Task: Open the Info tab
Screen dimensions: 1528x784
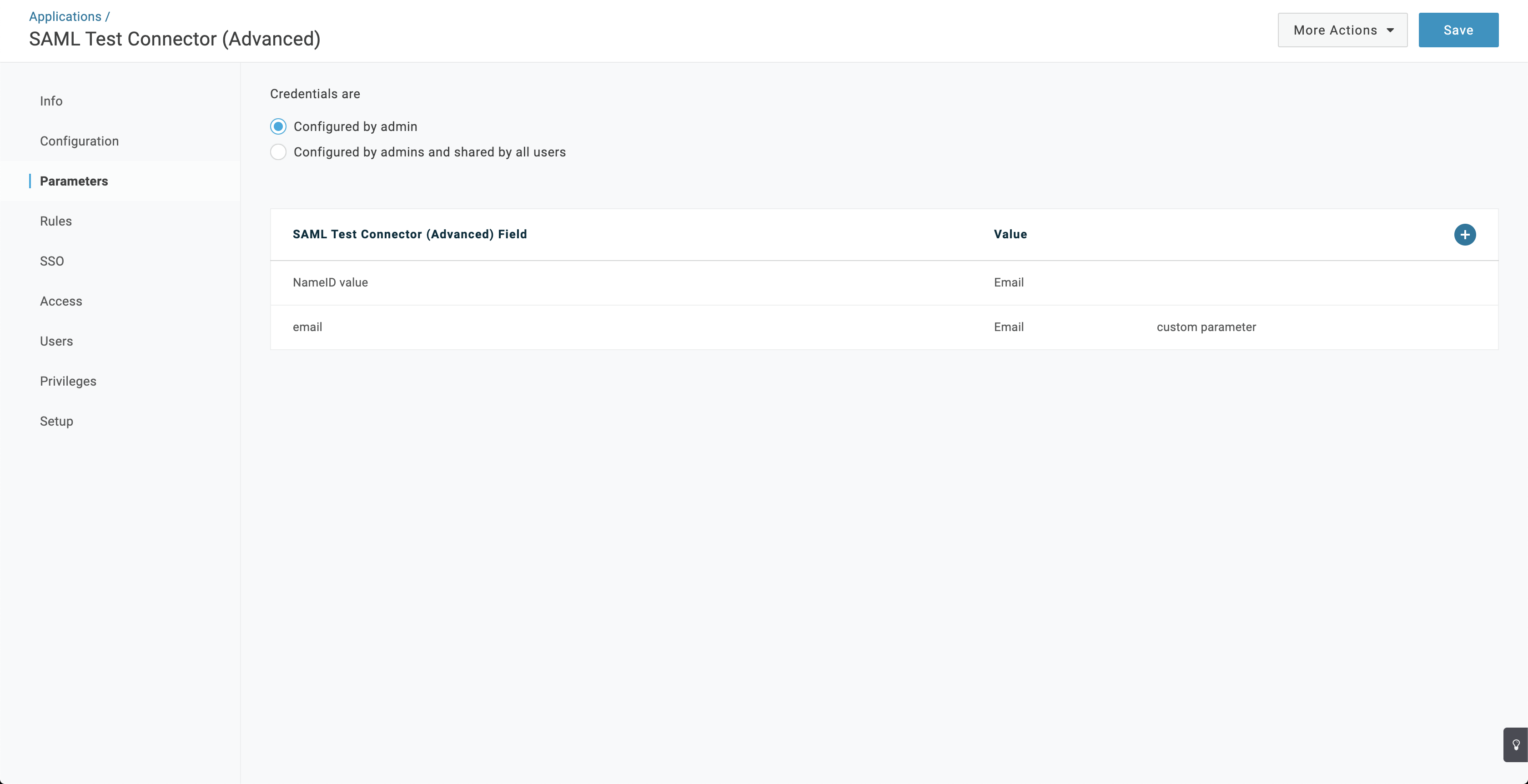Action: [x=51, y=101]
